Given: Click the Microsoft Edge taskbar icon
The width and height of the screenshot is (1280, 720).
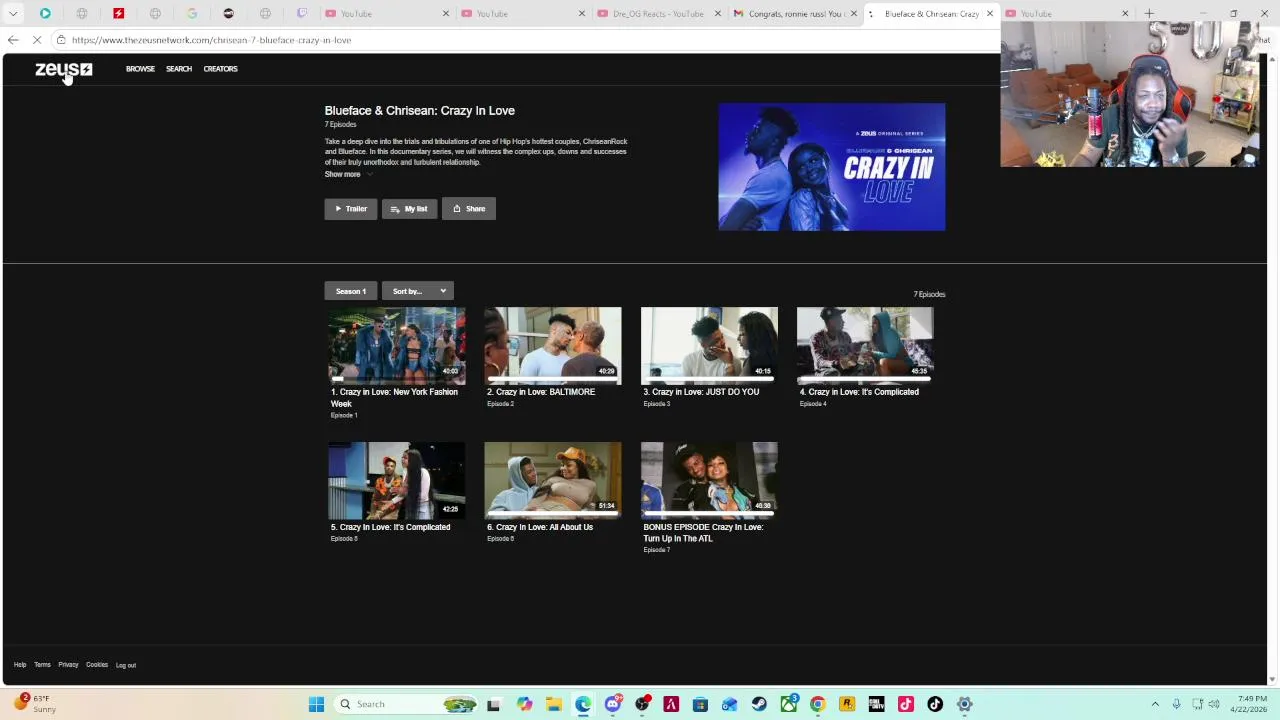Looking at the screenshot, I should pyautogui.click(x=583, y=704).
